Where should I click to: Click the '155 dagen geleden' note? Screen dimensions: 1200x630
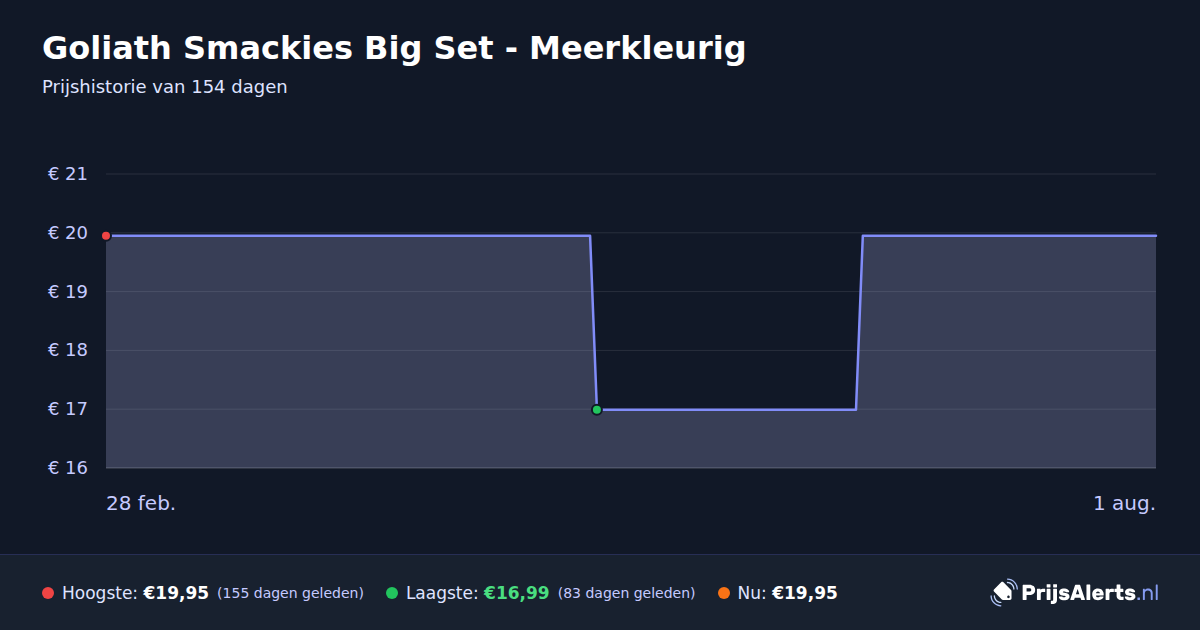pyautogui.click(x=290, y=593)
